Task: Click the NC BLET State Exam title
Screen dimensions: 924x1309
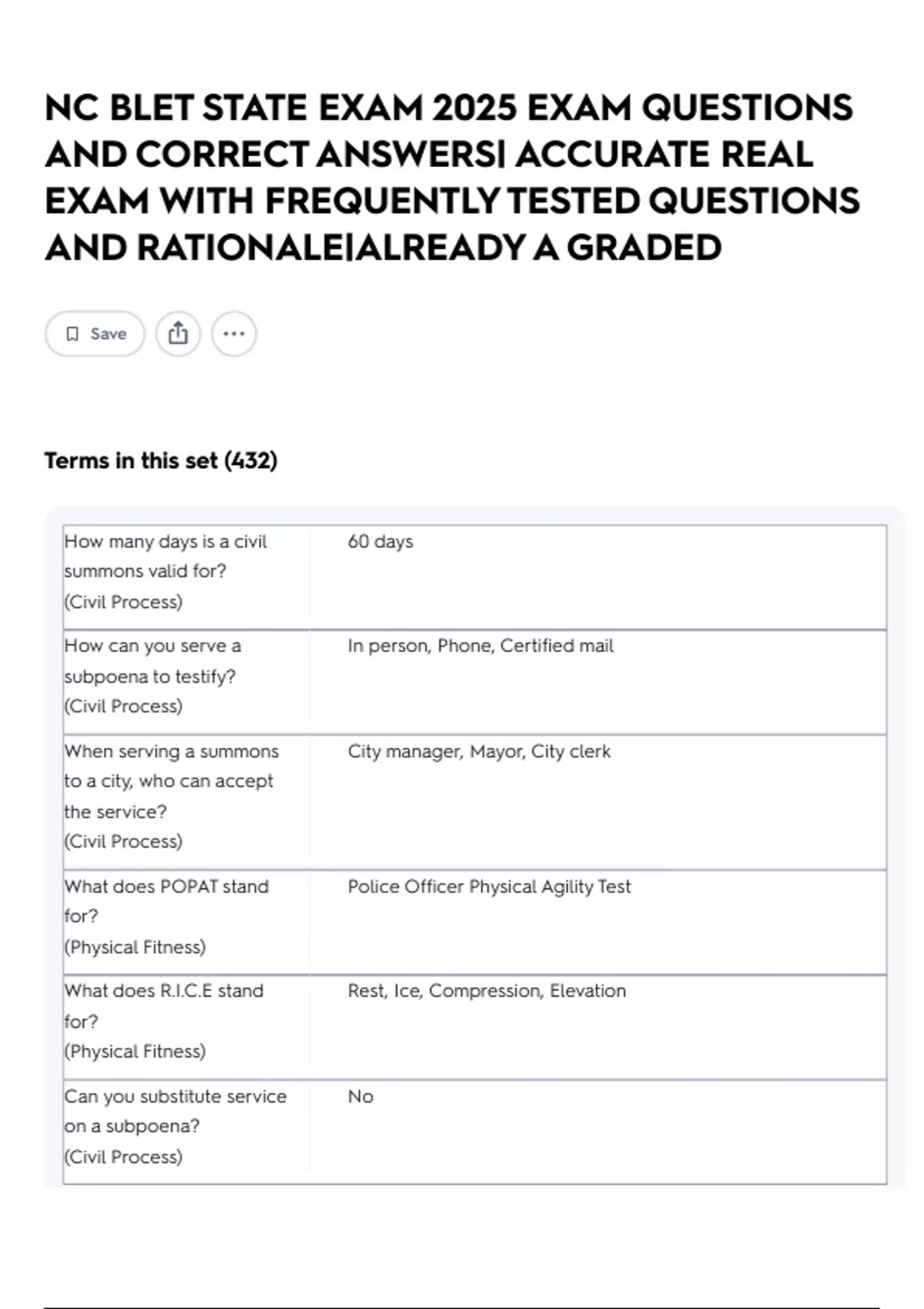Action: click(451, 178)
